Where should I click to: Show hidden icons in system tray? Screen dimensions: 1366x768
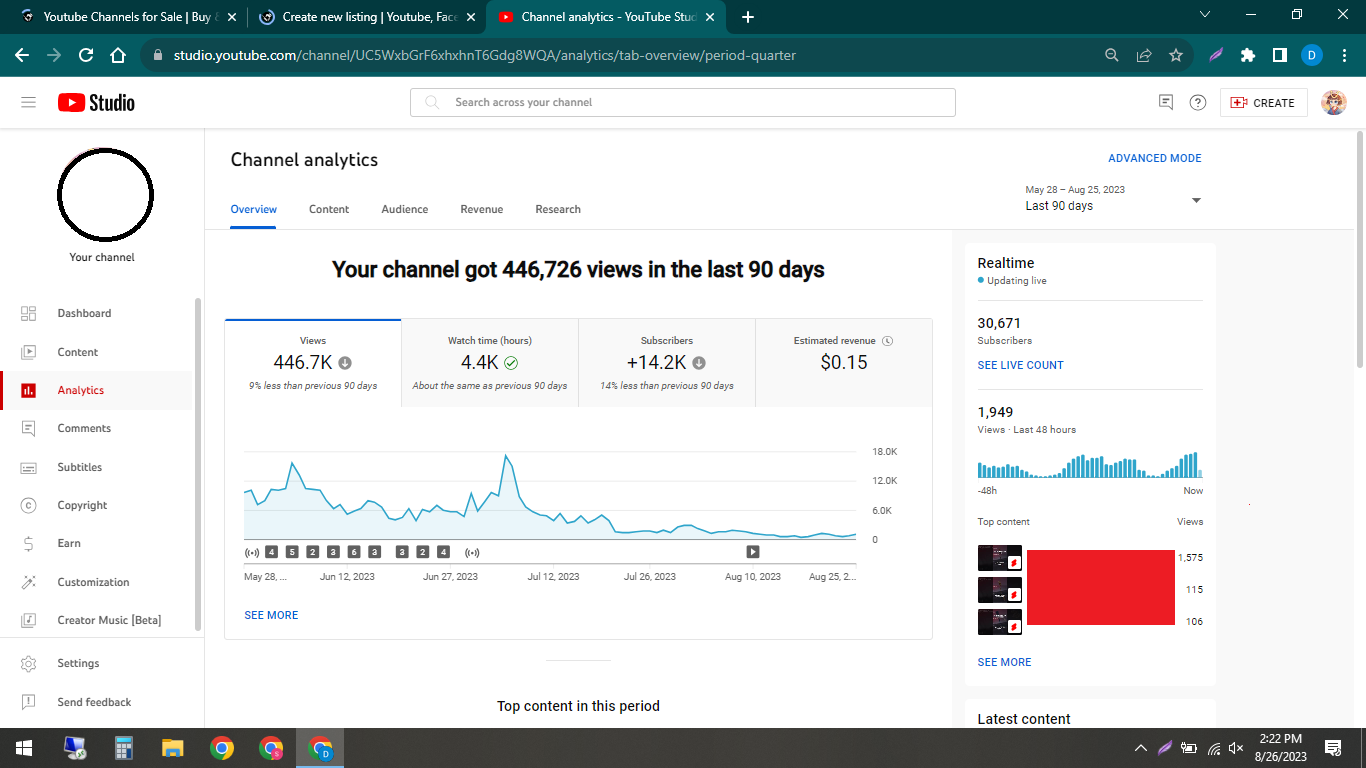tap(1141, 748)
